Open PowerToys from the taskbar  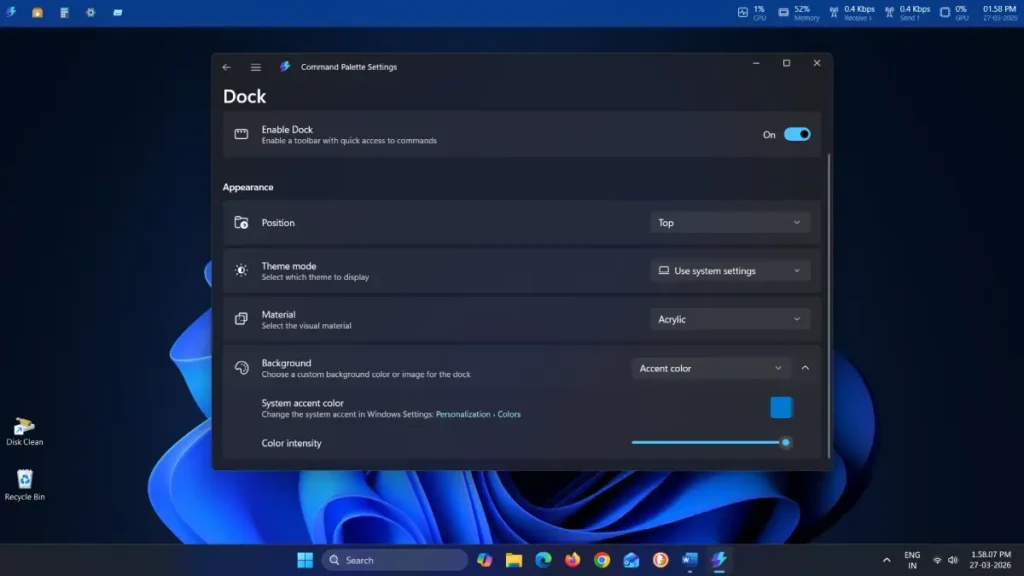tap(718, 560)
